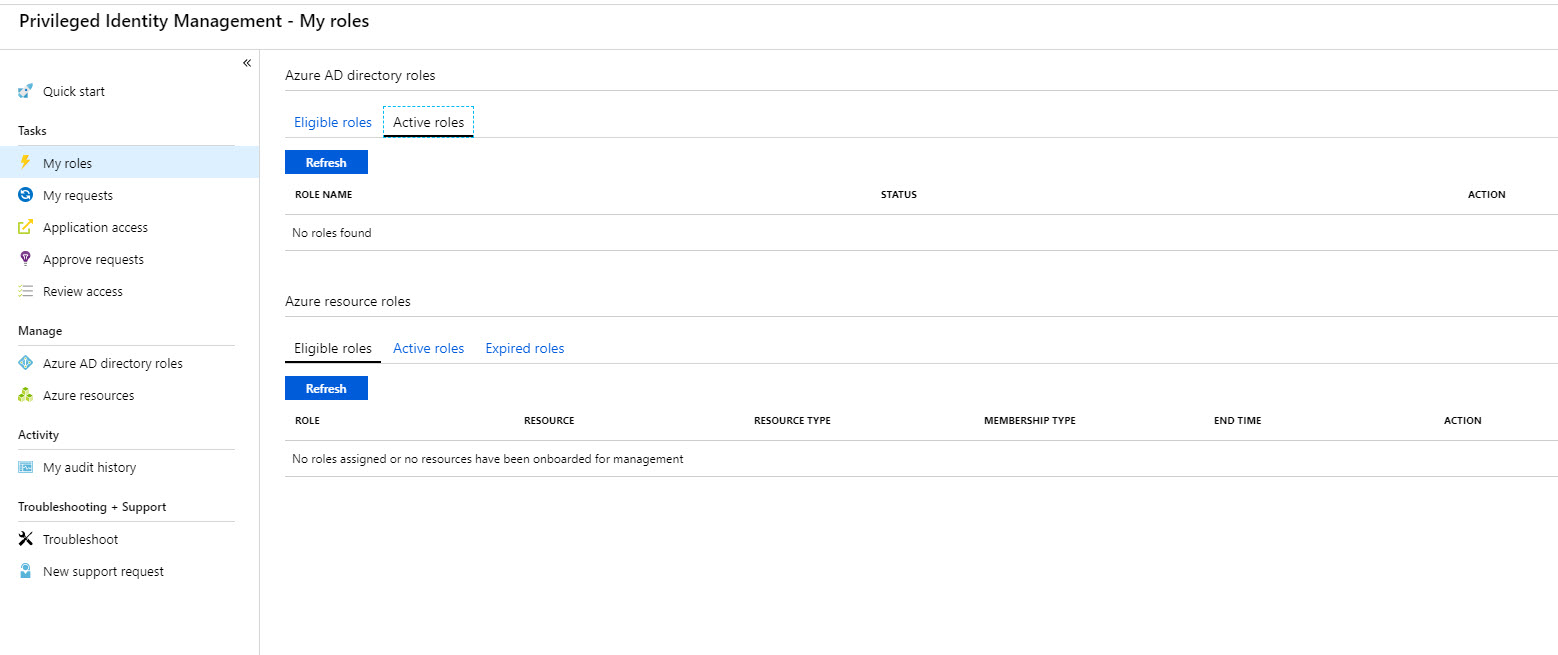Collapse the sidebar with the double chevron
The image size is (1558, 655).
247,63
